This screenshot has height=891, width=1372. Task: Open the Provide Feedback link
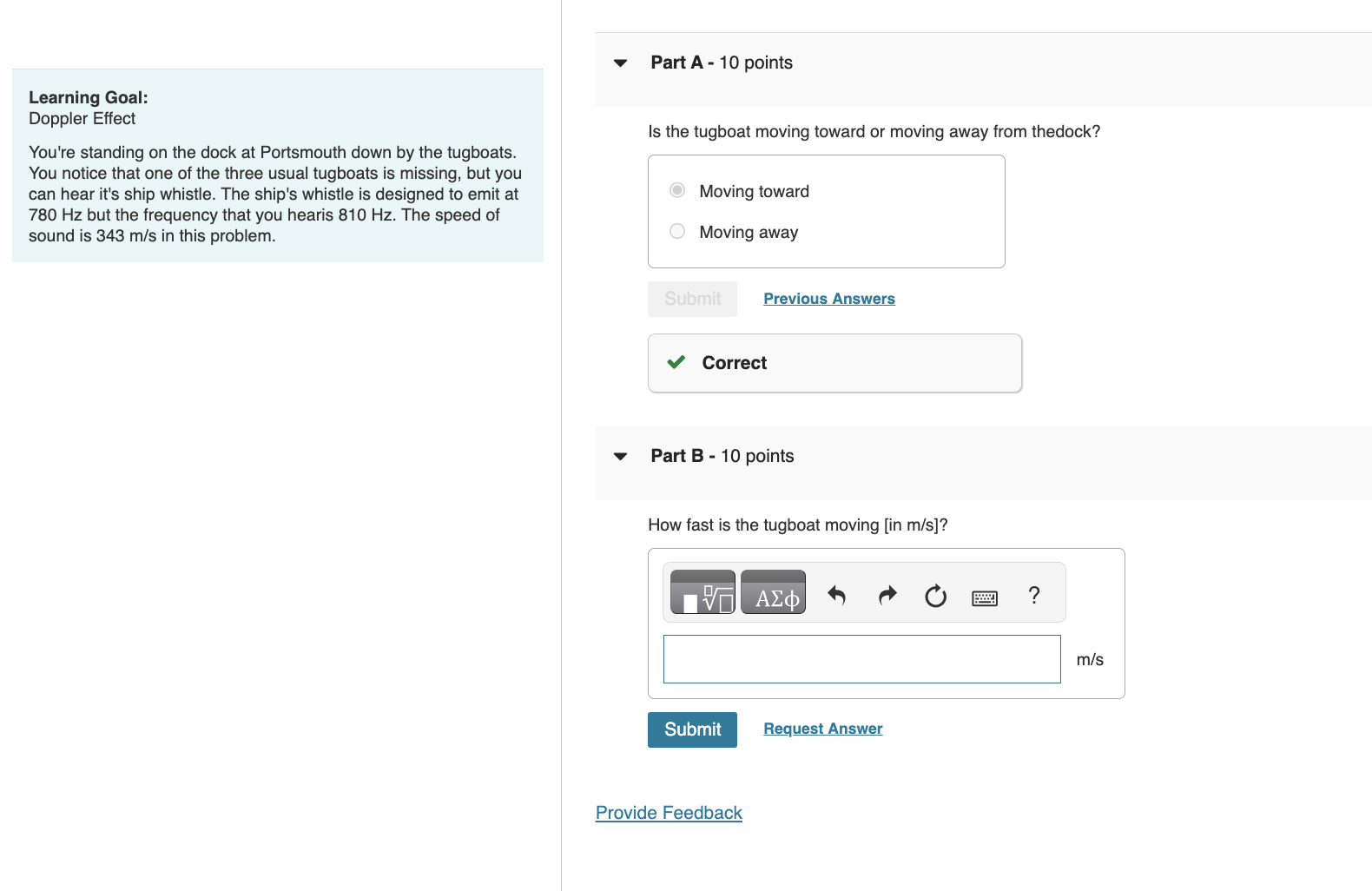669,812
